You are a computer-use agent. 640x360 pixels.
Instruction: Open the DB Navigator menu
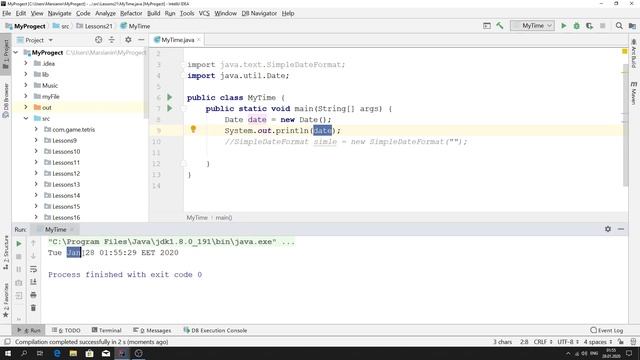point(259,13)
